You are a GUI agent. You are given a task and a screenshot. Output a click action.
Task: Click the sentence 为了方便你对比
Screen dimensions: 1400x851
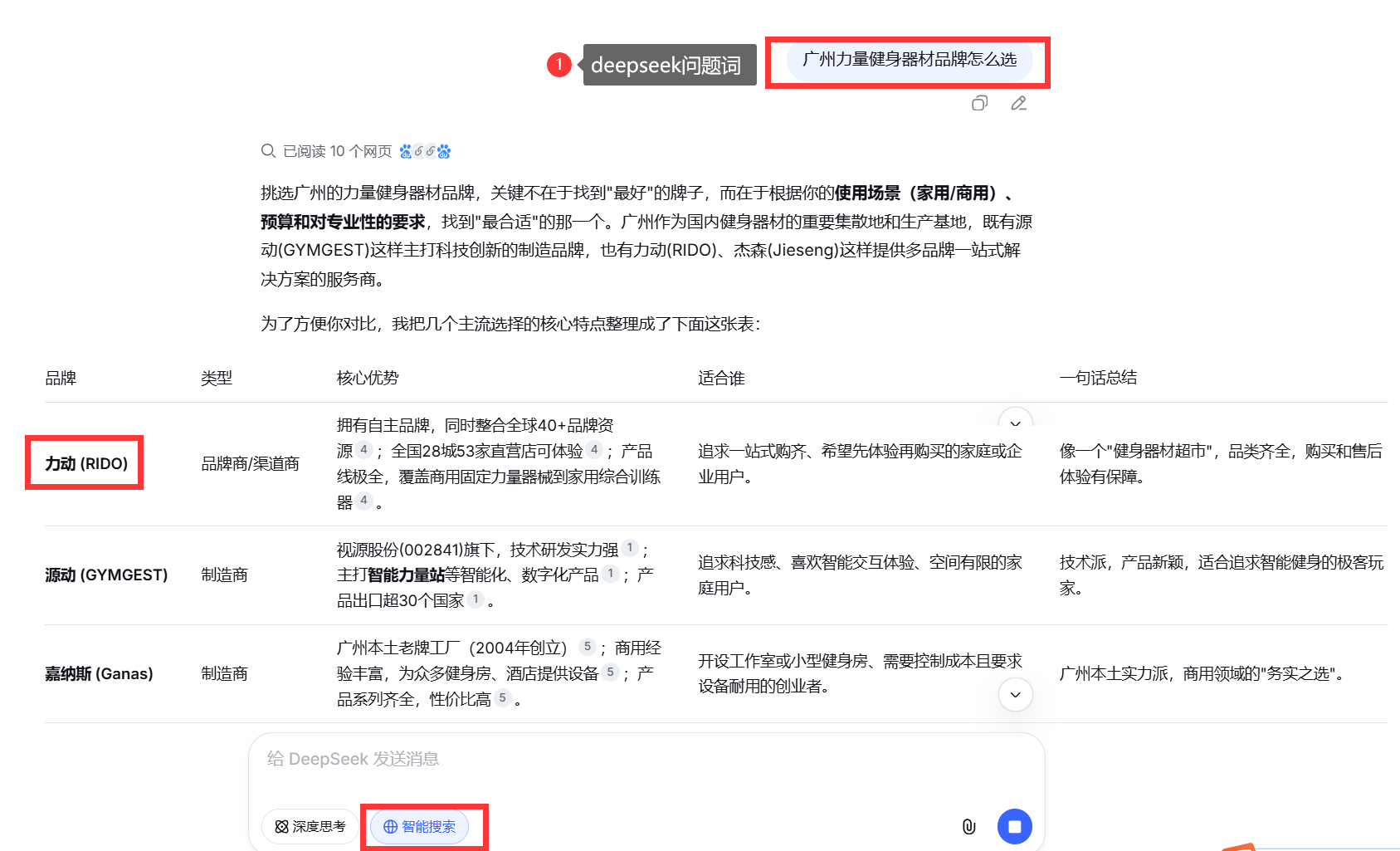pyautogui.click(x=510, y=324)
